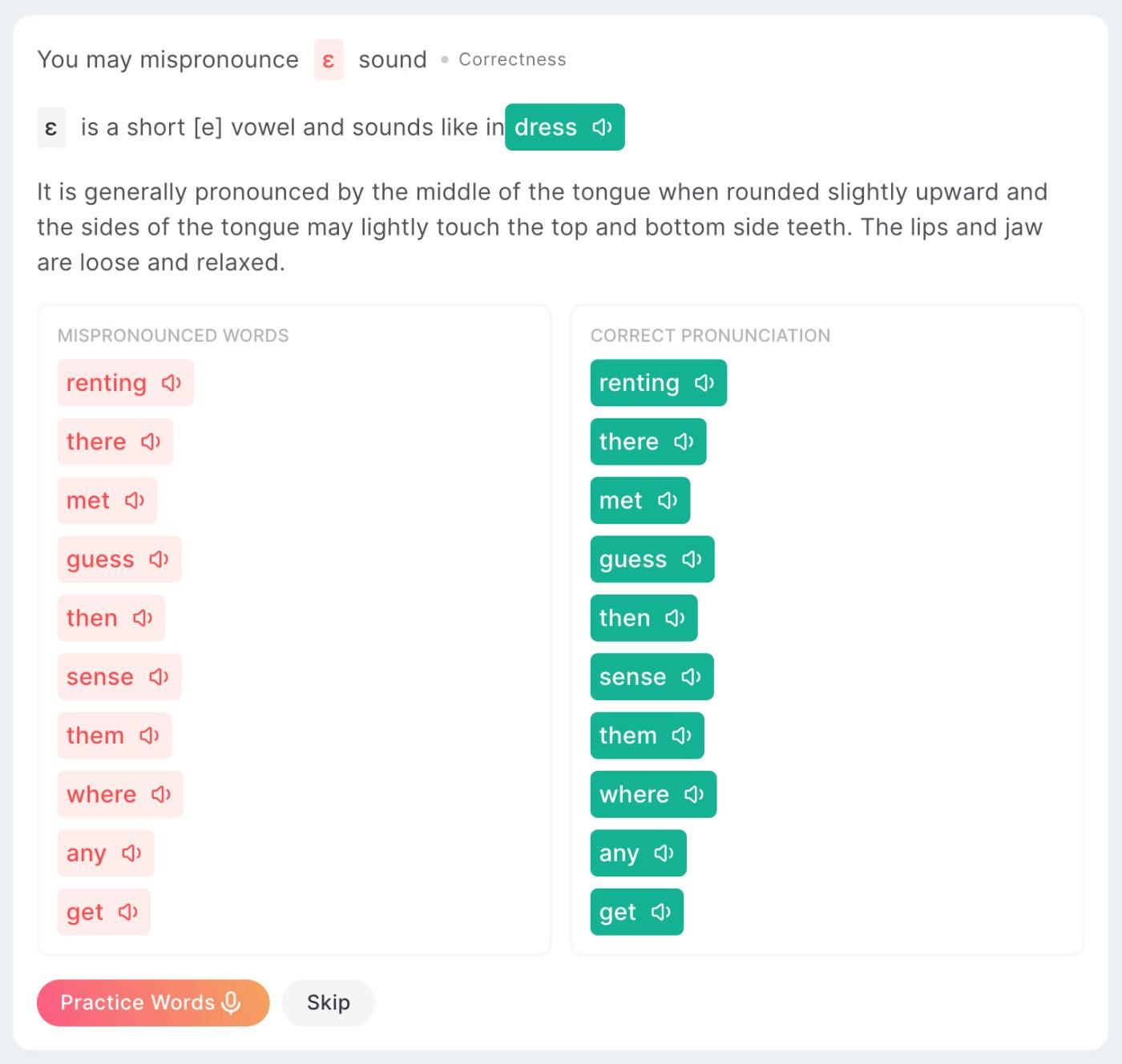Skip this pronunciation exercise
The width and height of the screenshot is (1122, 1064).
(328, 1002)
